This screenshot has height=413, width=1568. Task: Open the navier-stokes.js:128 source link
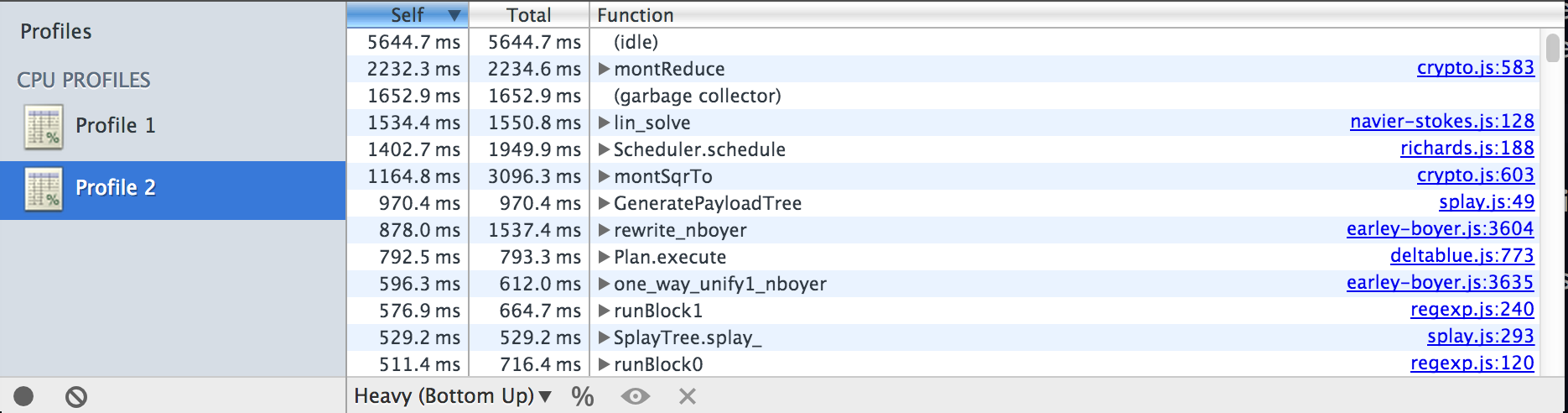[1441, 122]
